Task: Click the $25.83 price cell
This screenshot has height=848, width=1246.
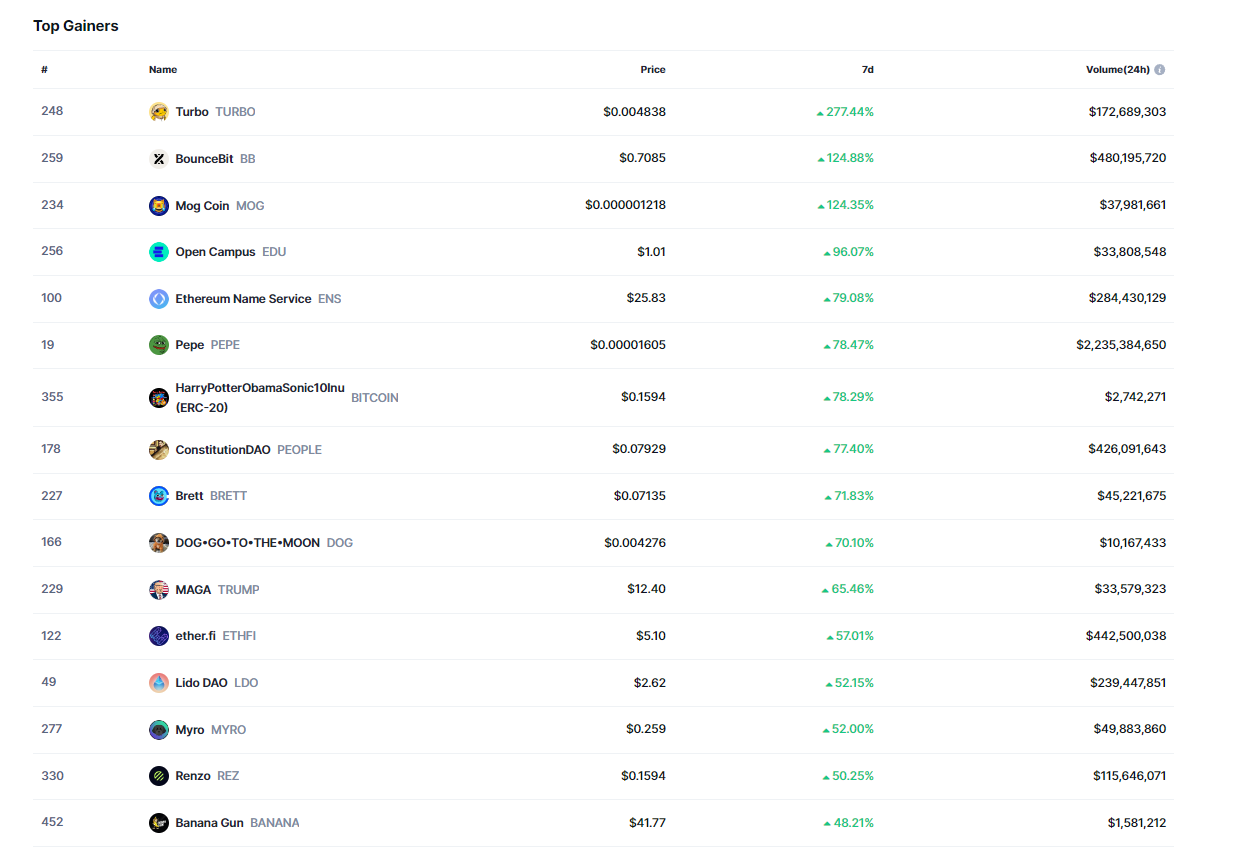Action: coord(646,299)
